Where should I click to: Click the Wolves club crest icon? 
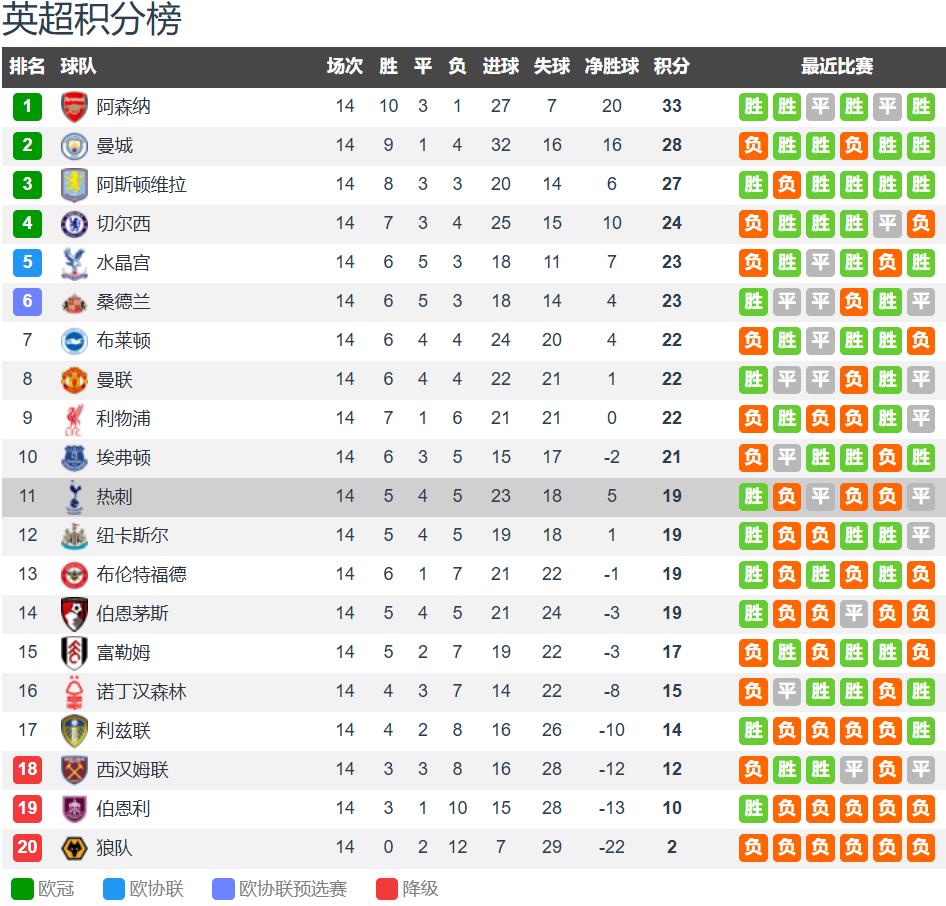[x=75, y=847]
